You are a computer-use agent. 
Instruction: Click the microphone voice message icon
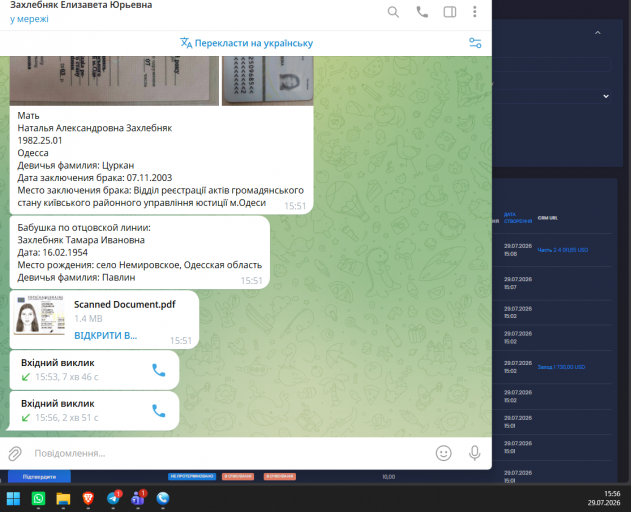[x=474, y=453]
